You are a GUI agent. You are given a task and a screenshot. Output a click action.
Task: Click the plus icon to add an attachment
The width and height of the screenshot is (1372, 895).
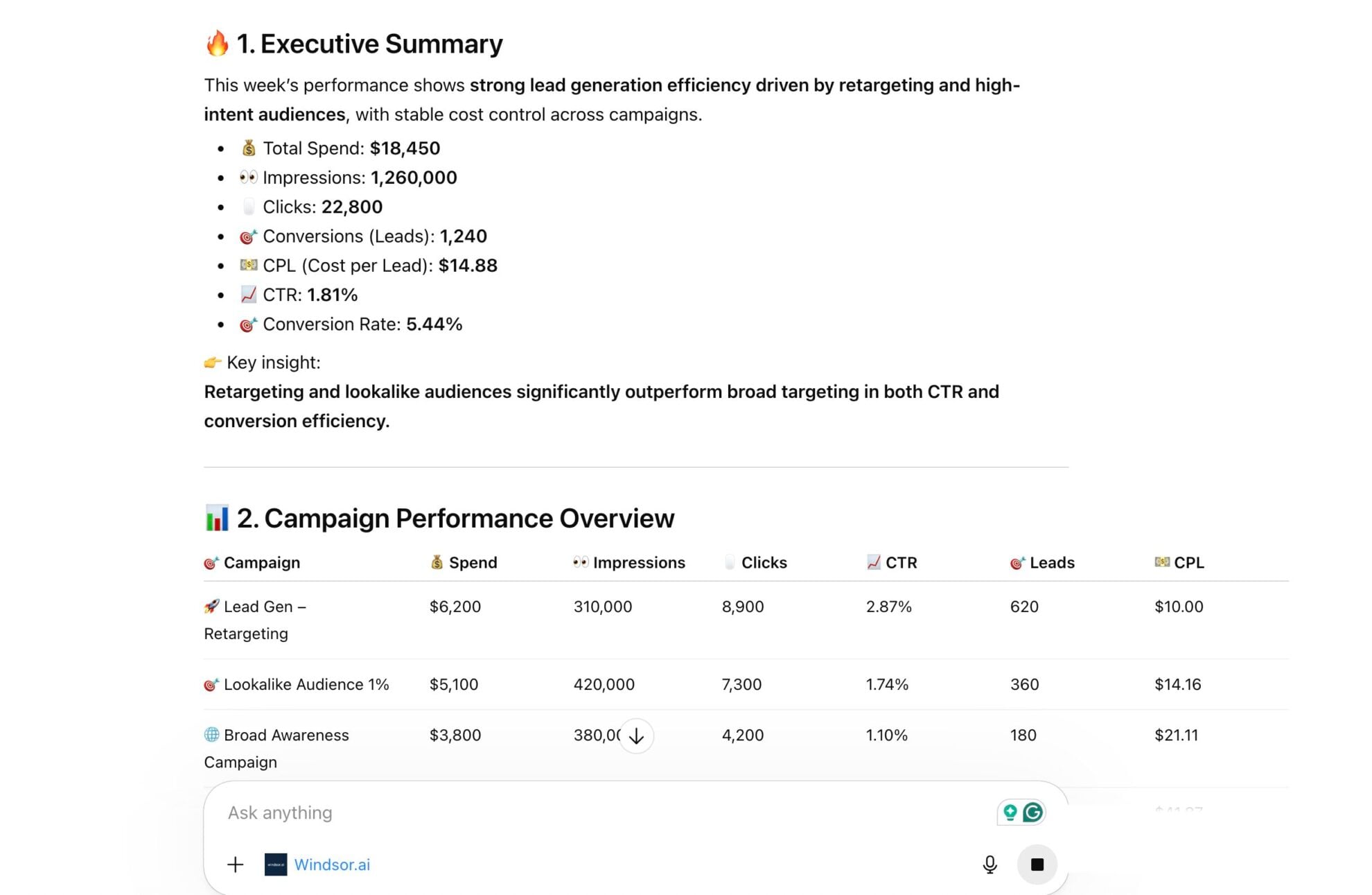(235, 864)
